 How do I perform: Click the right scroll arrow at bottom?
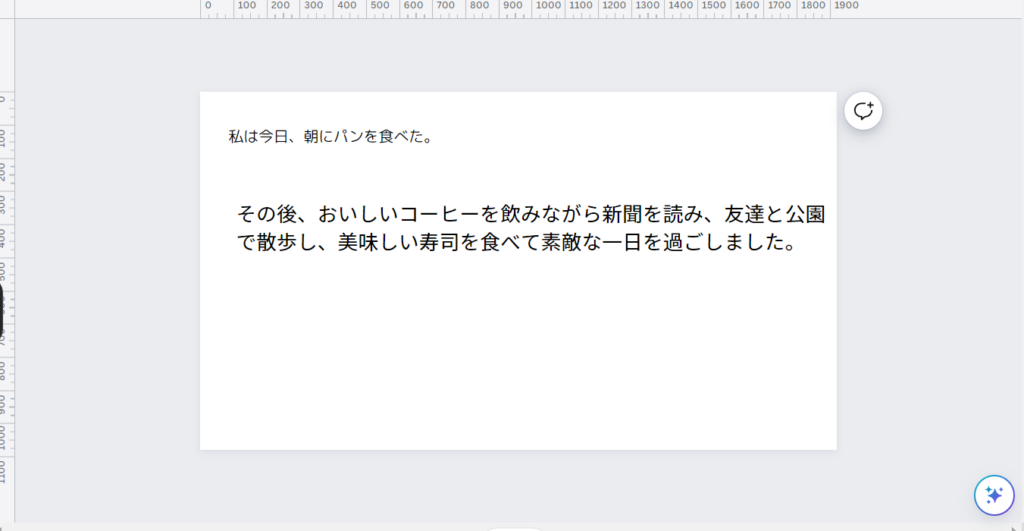pos(1014,528)
